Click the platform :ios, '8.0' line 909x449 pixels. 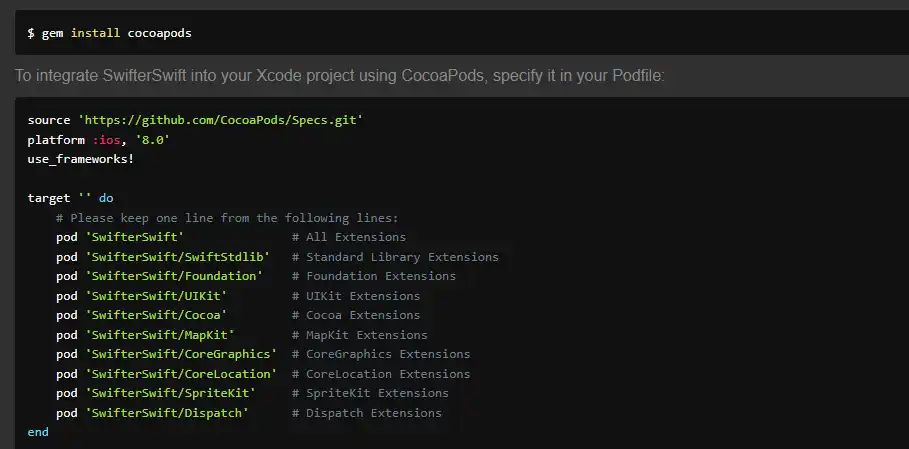tap(99, 140)
